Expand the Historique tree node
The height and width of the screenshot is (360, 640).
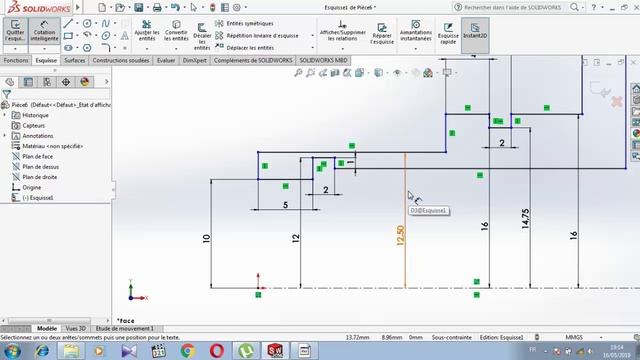(x=5, y=115)
